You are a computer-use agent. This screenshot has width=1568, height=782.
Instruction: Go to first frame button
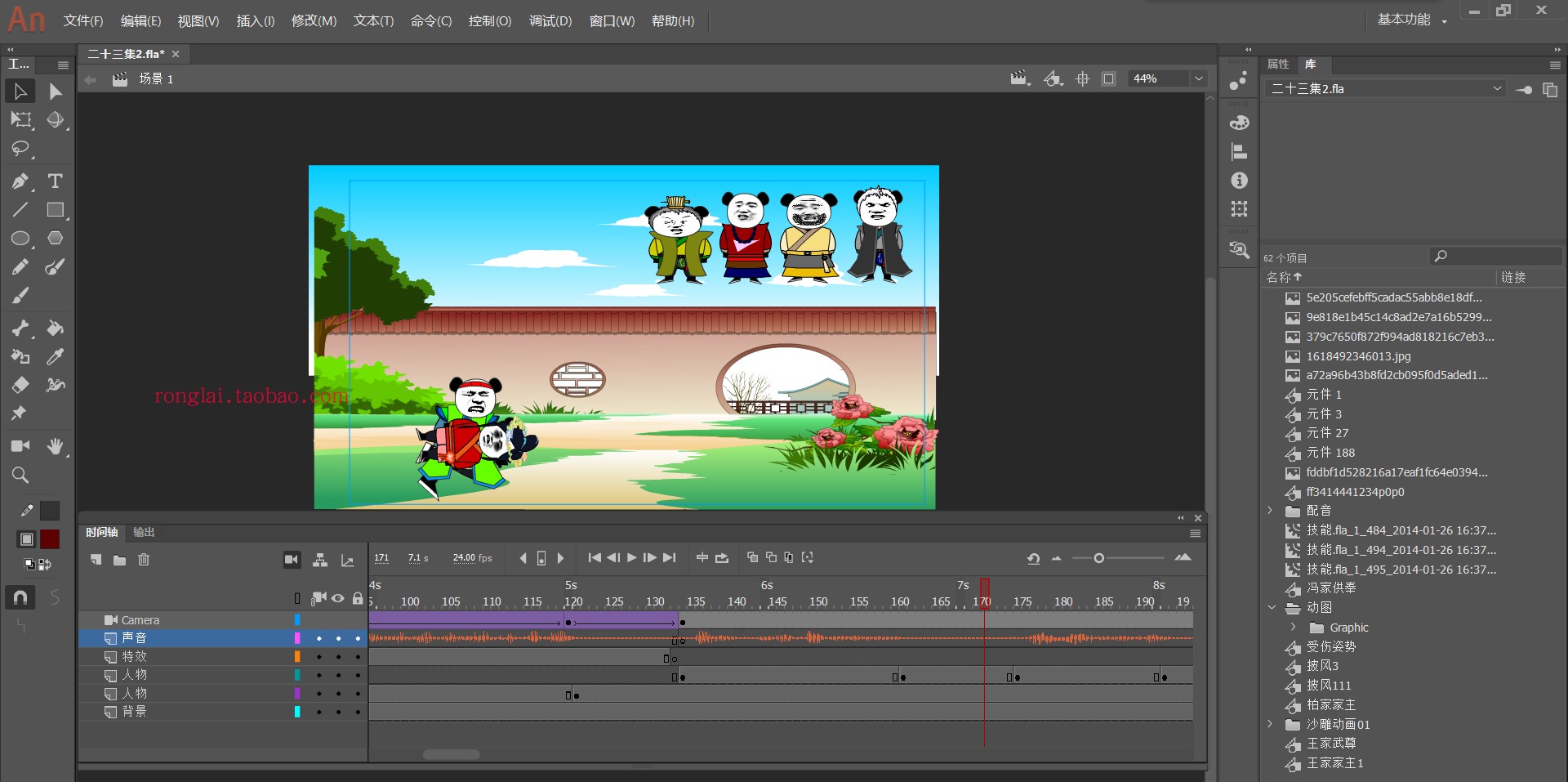click(x=595, y=557)
